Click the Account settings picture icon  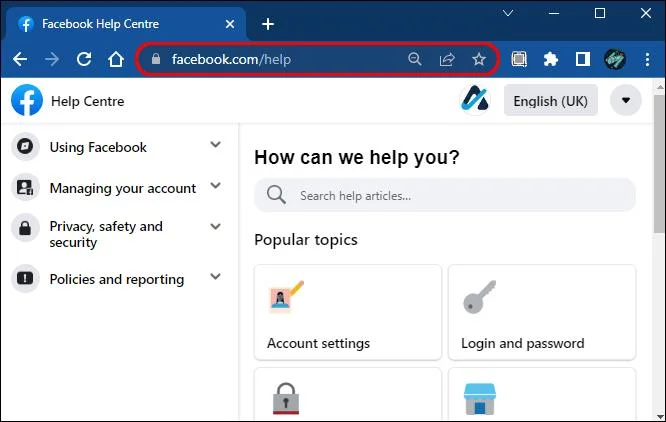[x=287, y=296]
